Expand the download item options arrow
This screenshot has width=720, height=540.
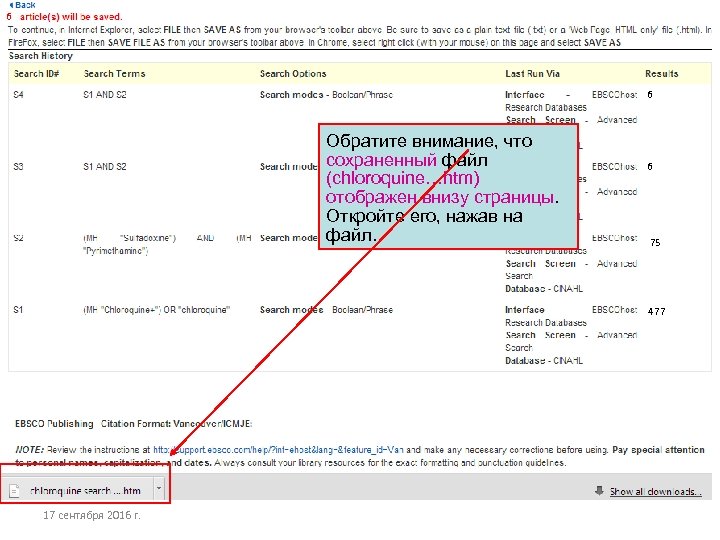pos(159,489)
